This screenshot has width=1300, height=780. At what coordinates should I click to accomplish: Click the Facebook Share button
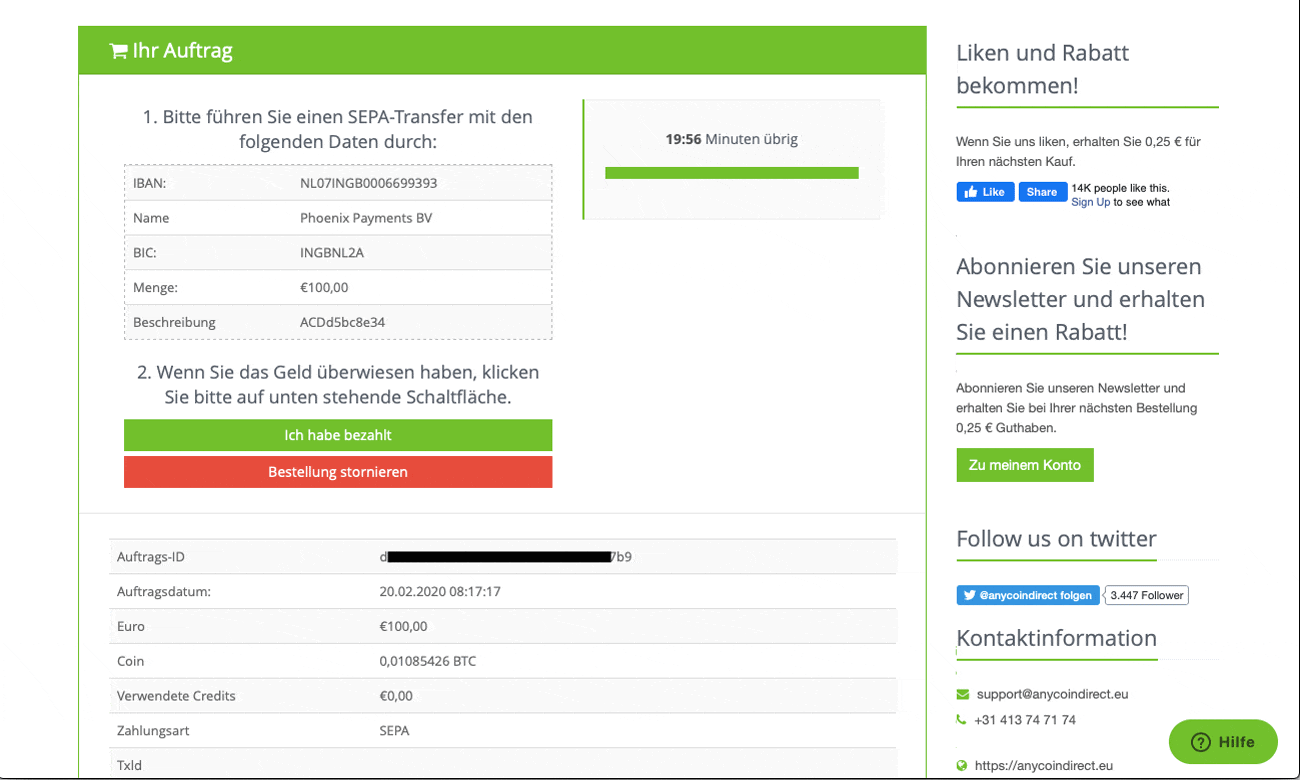[1042, 192]
